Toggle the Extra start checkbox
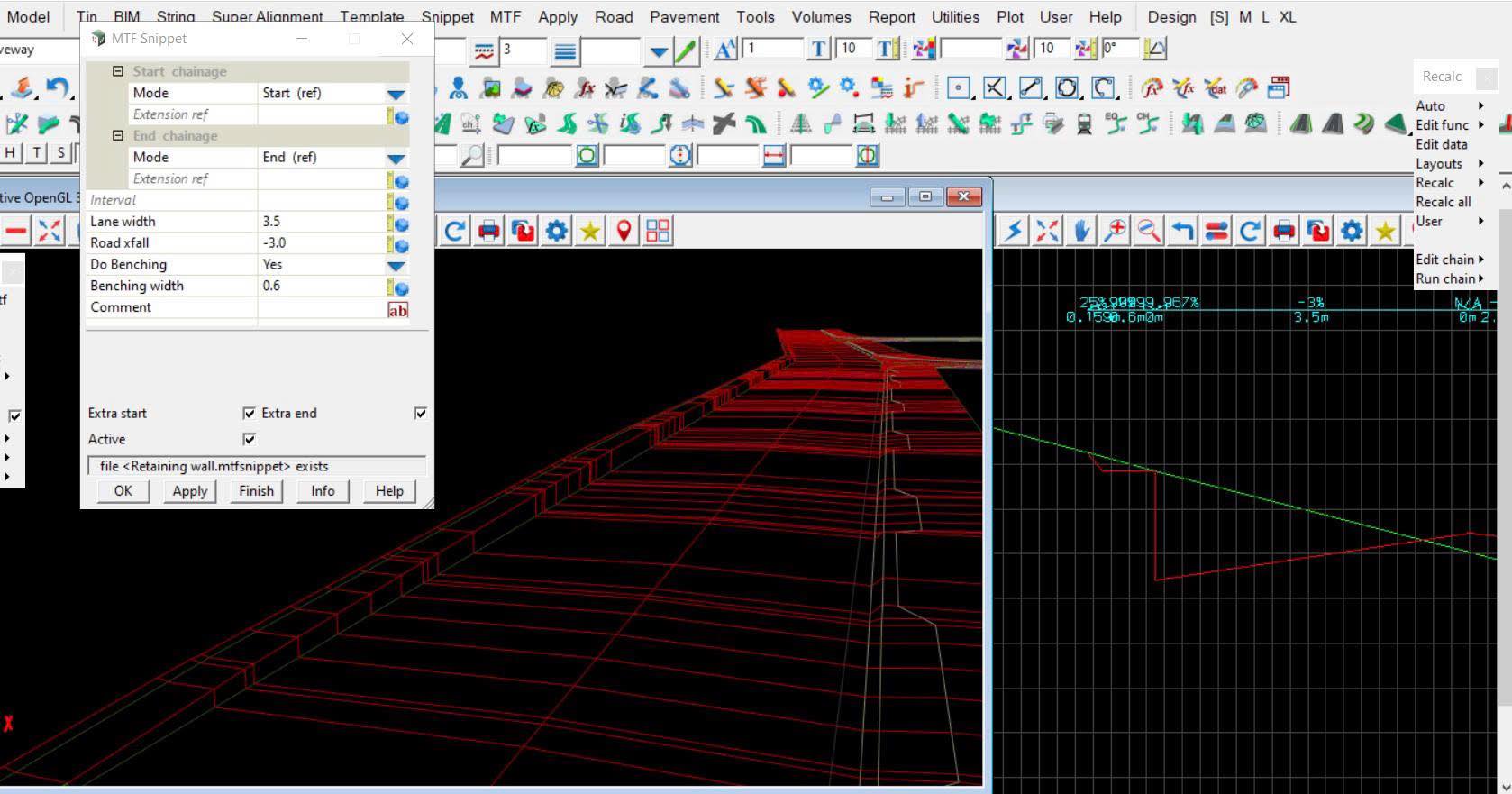The width and height of the screenshot is (1512, 794). point(249,413)
